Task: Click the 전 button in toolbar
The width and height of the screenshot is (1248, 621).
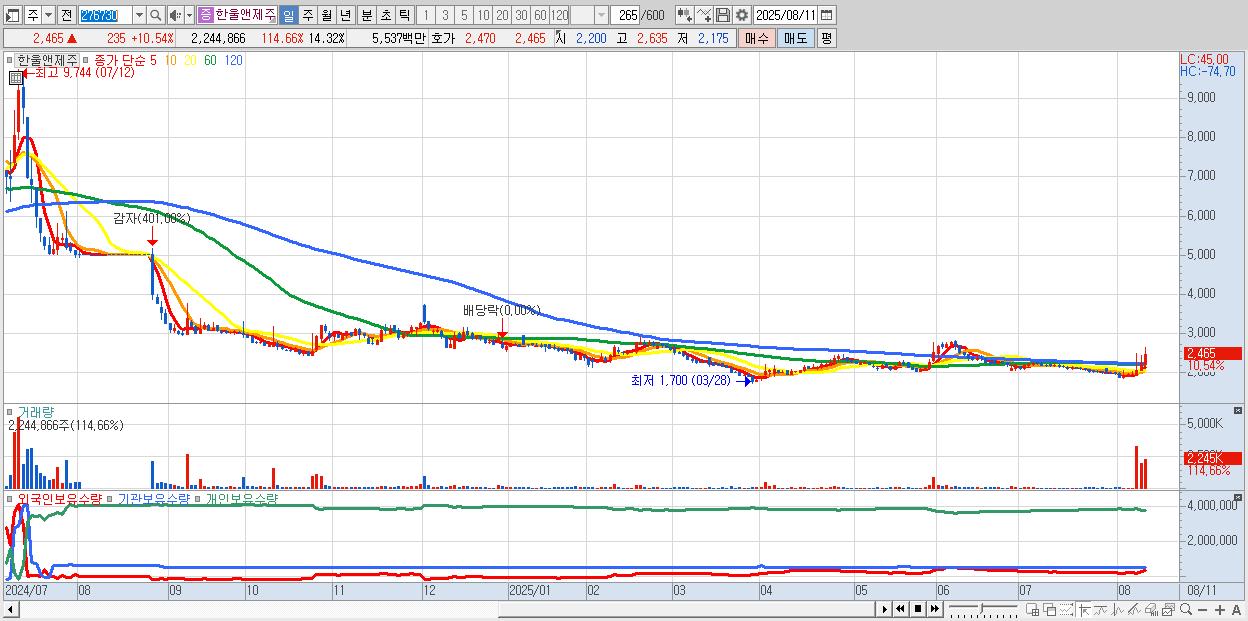Action: 66,15
